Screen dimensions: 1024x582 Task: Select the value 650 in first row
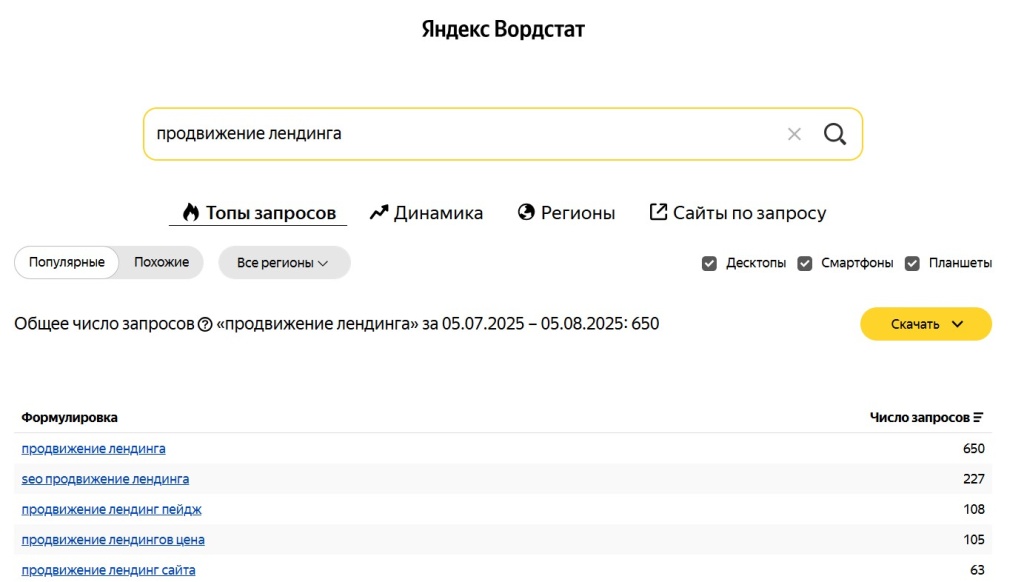tap(974, 449)
